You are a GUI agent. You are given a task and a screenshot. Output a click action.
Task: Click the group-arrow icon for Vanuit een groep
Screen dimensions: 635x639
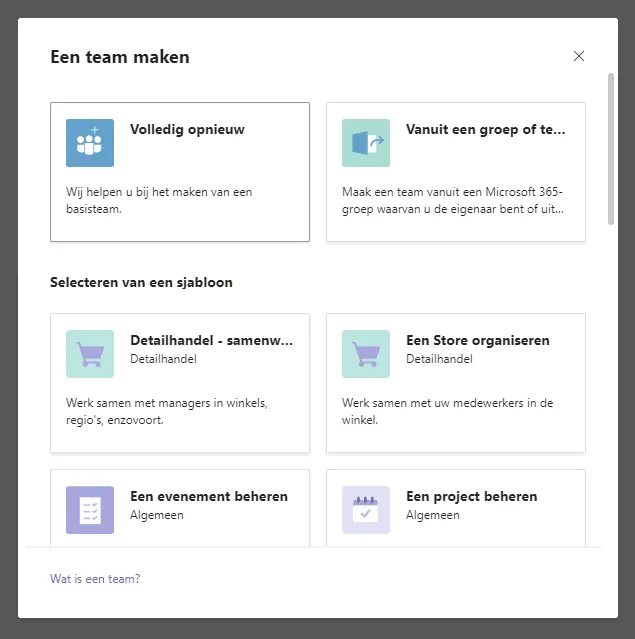[x=365, y=143]
